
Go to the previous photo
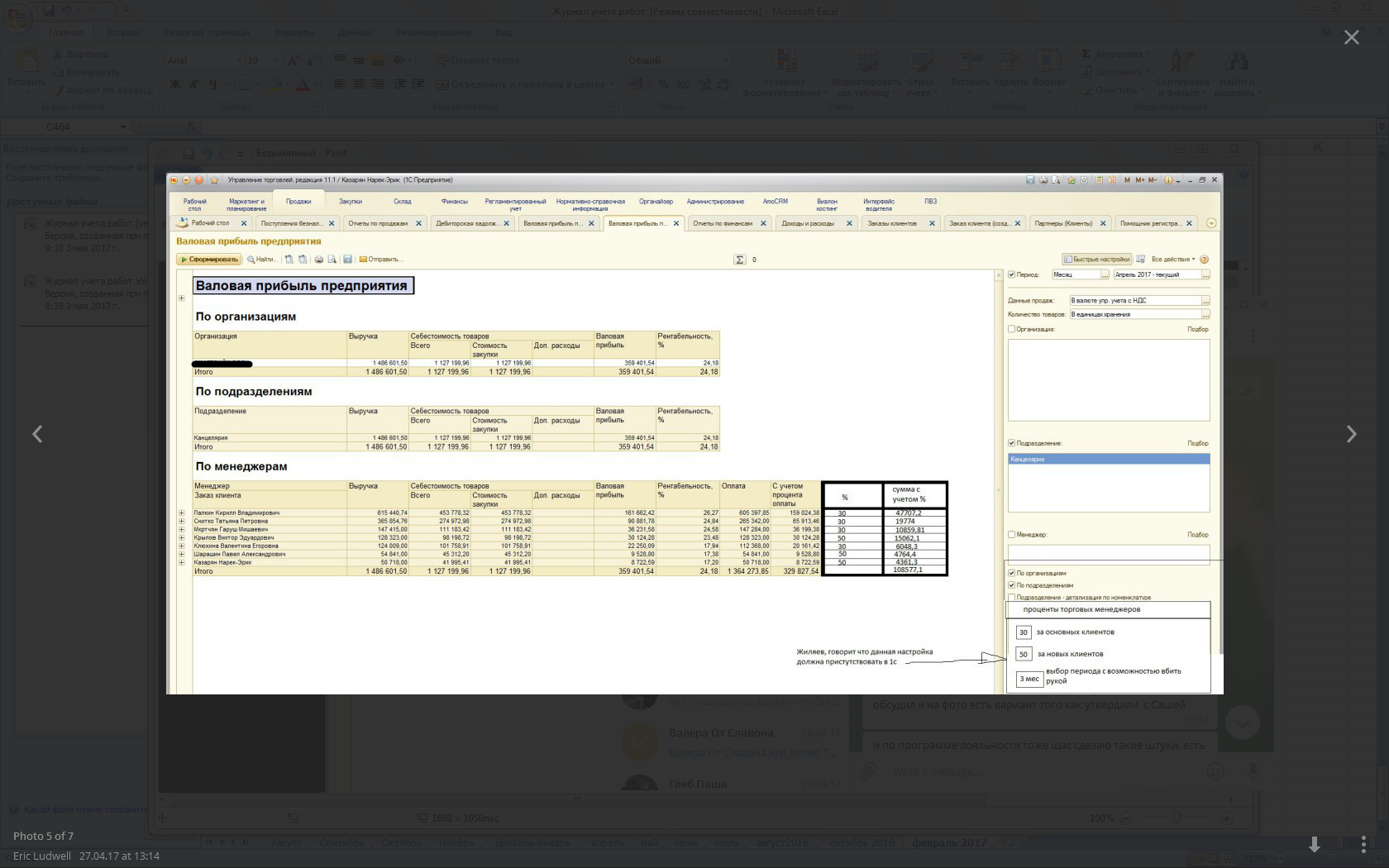37,434
